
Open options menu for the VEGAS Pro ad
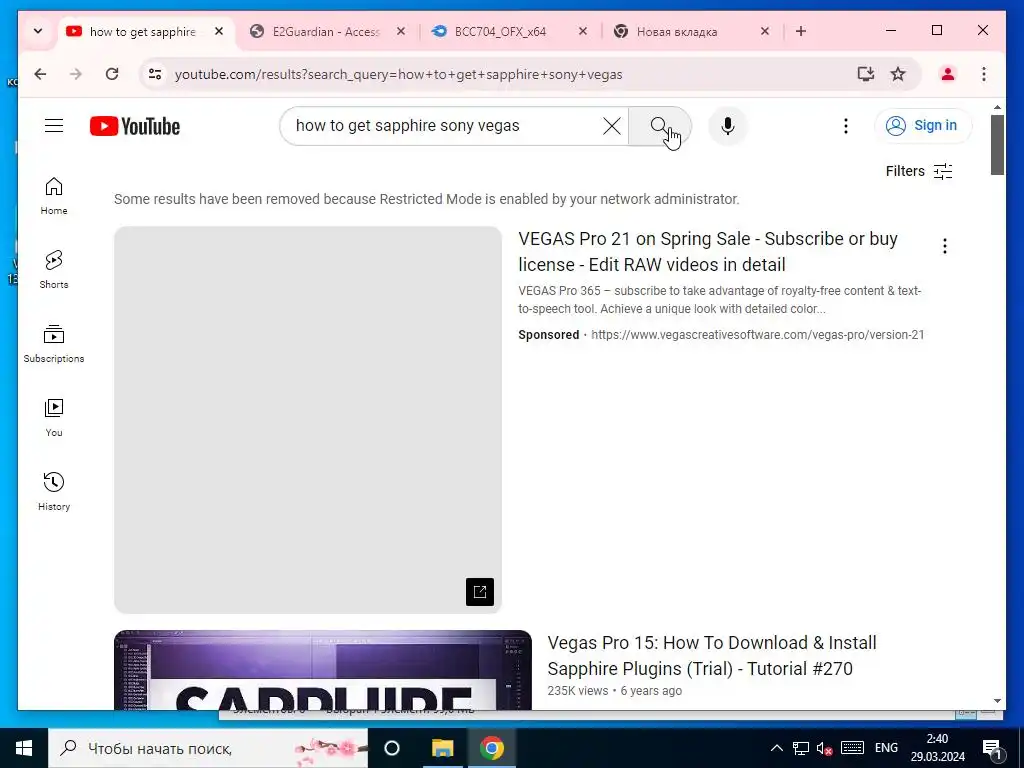pos(944,246)
